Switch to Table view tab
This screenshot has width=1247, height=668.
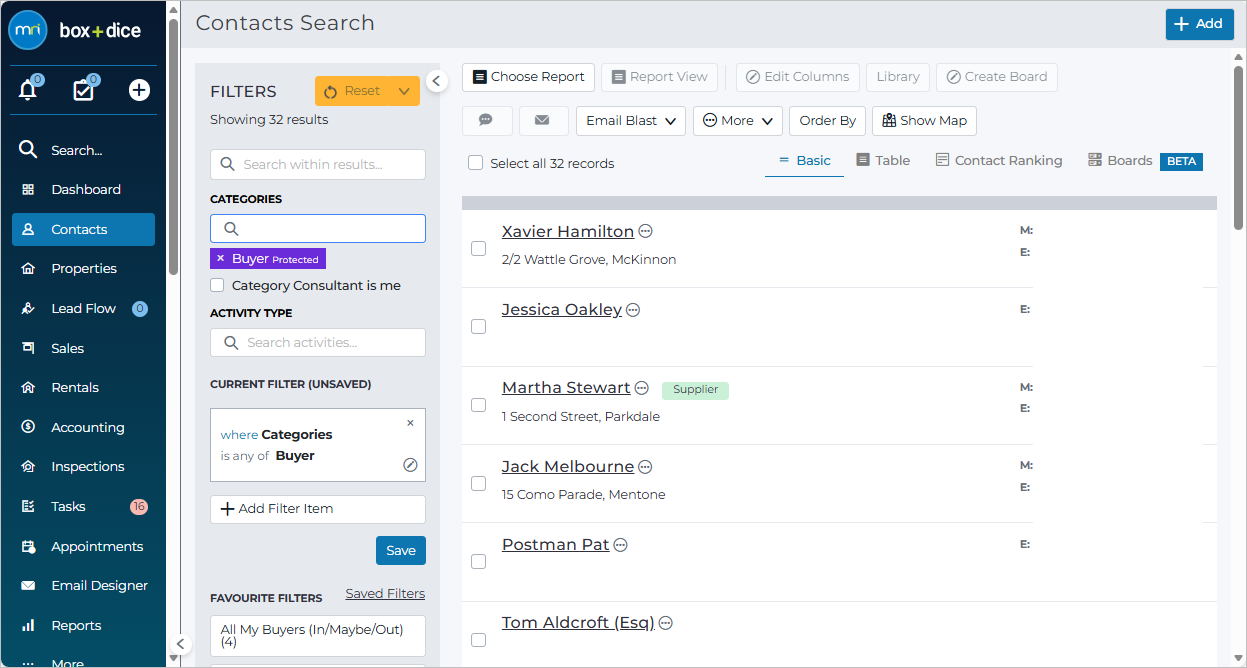883,160
